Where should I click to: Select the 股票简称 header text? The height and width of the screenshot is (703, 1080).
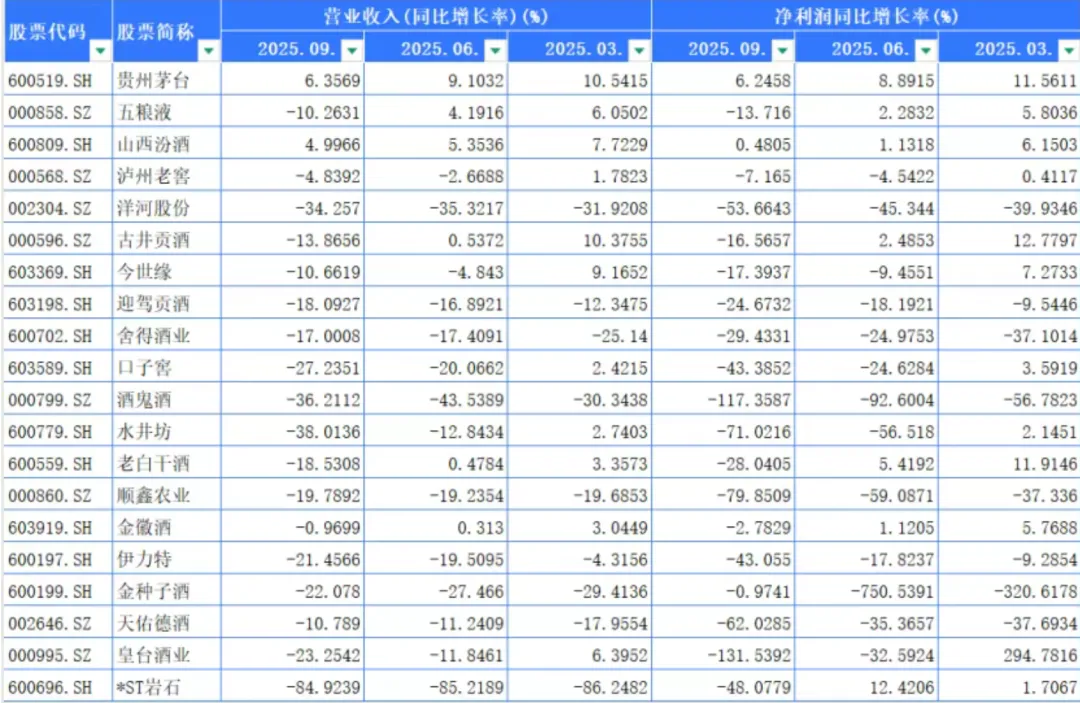(155, 32)
